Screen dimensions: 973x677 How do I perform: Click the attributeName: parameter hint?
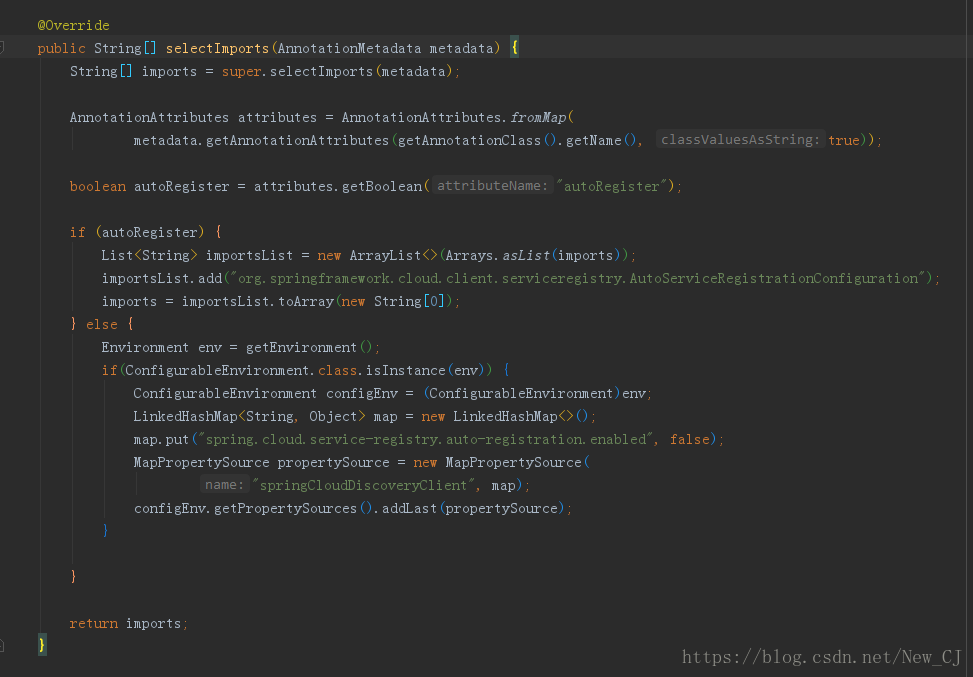[x=493, y=186]
